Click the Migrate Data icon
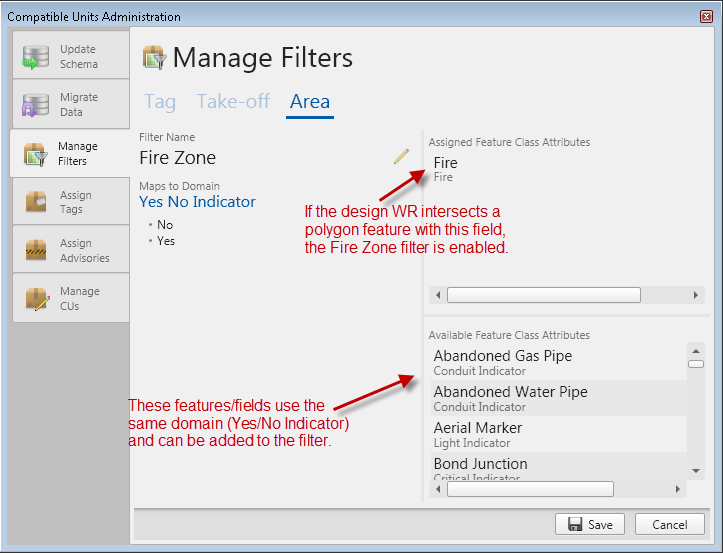 pos(36,105)
